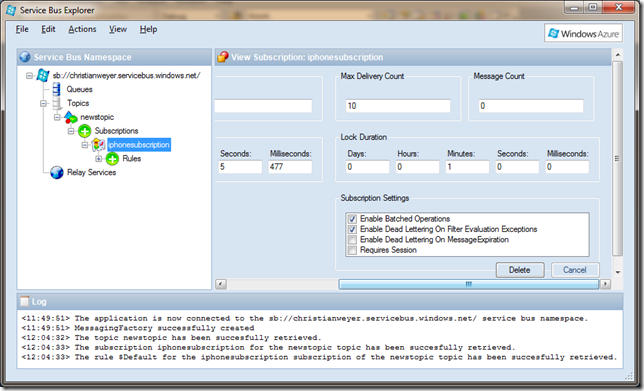Click the green plus Subscriptions icon
Viewport: 644px width, 391px height.
coord(85,131)
